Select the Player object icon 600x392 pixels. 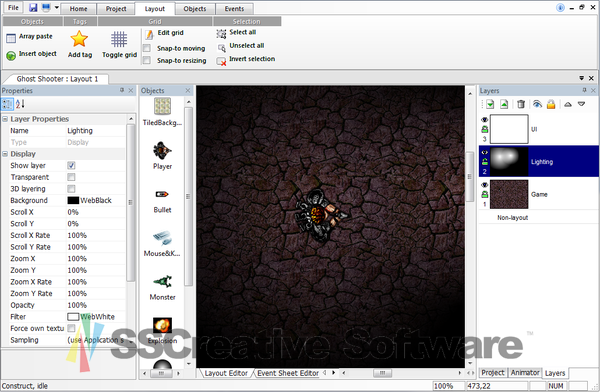pyautogui.click(x=162, y=150)
